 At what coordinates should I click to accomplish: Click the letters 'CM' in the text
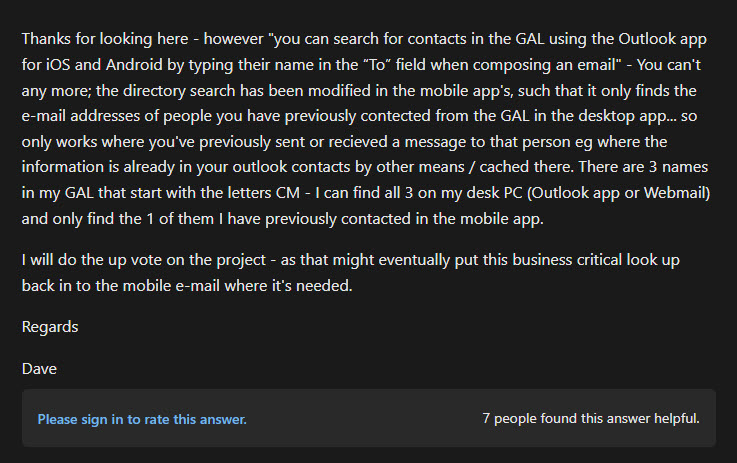pyautogui.click(x=288, y=193)
